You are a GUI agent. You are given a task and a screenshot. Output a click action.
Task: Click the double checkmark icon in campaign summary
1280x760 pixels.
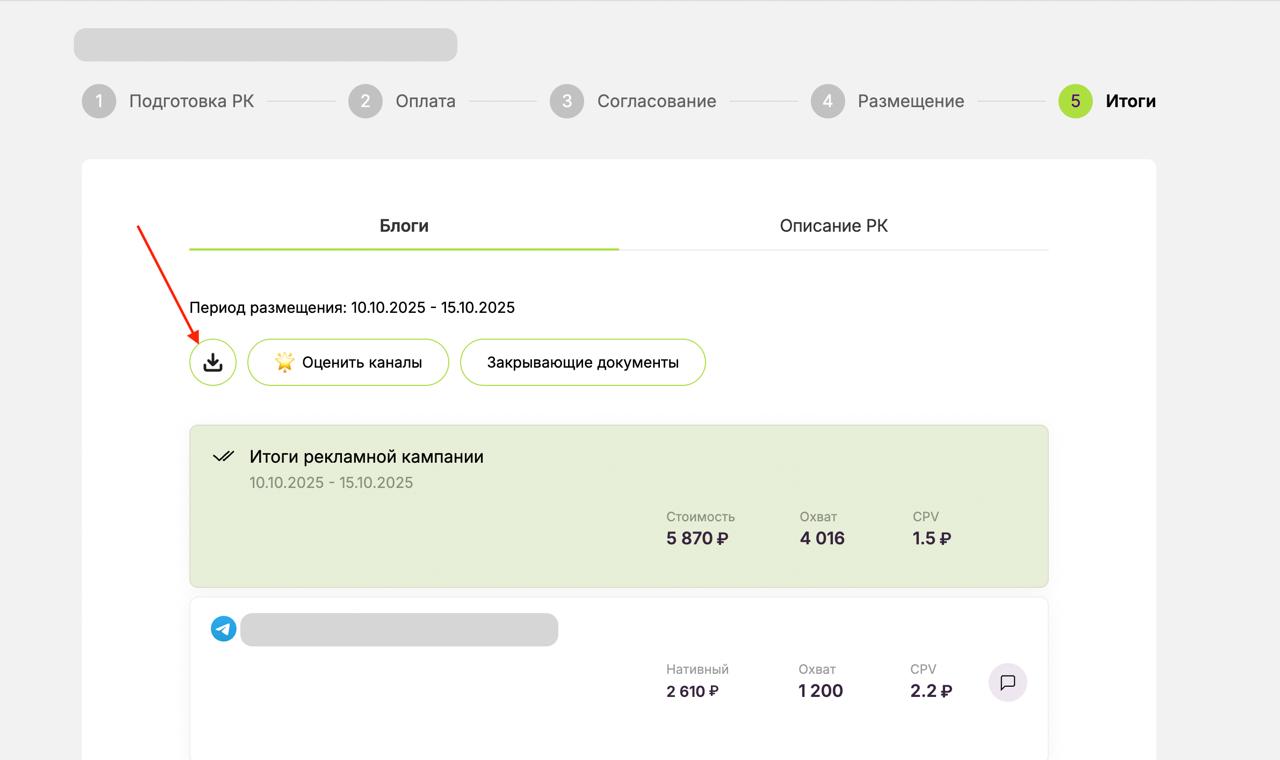click(223, 457)
